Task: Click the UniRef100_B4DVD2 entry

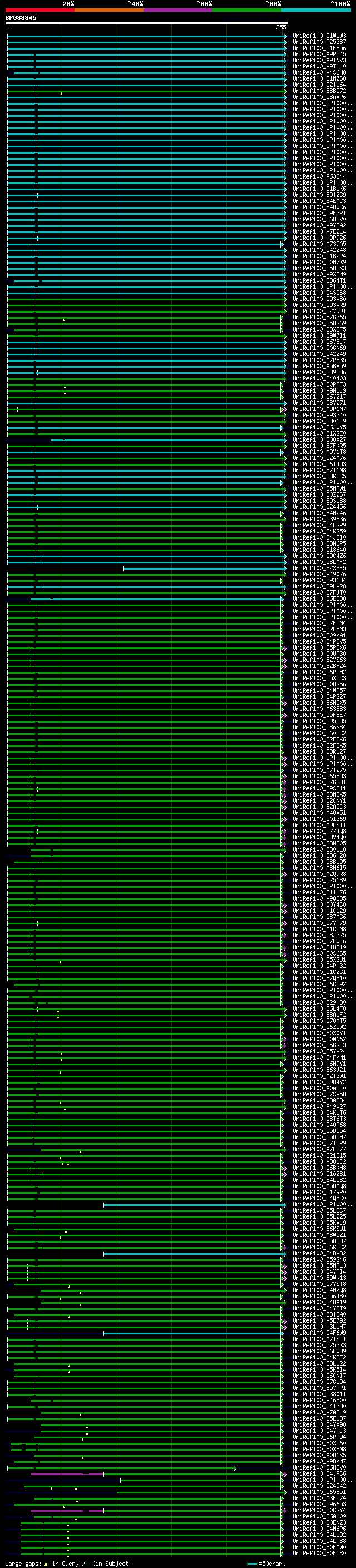Action: coord(319,1253)
